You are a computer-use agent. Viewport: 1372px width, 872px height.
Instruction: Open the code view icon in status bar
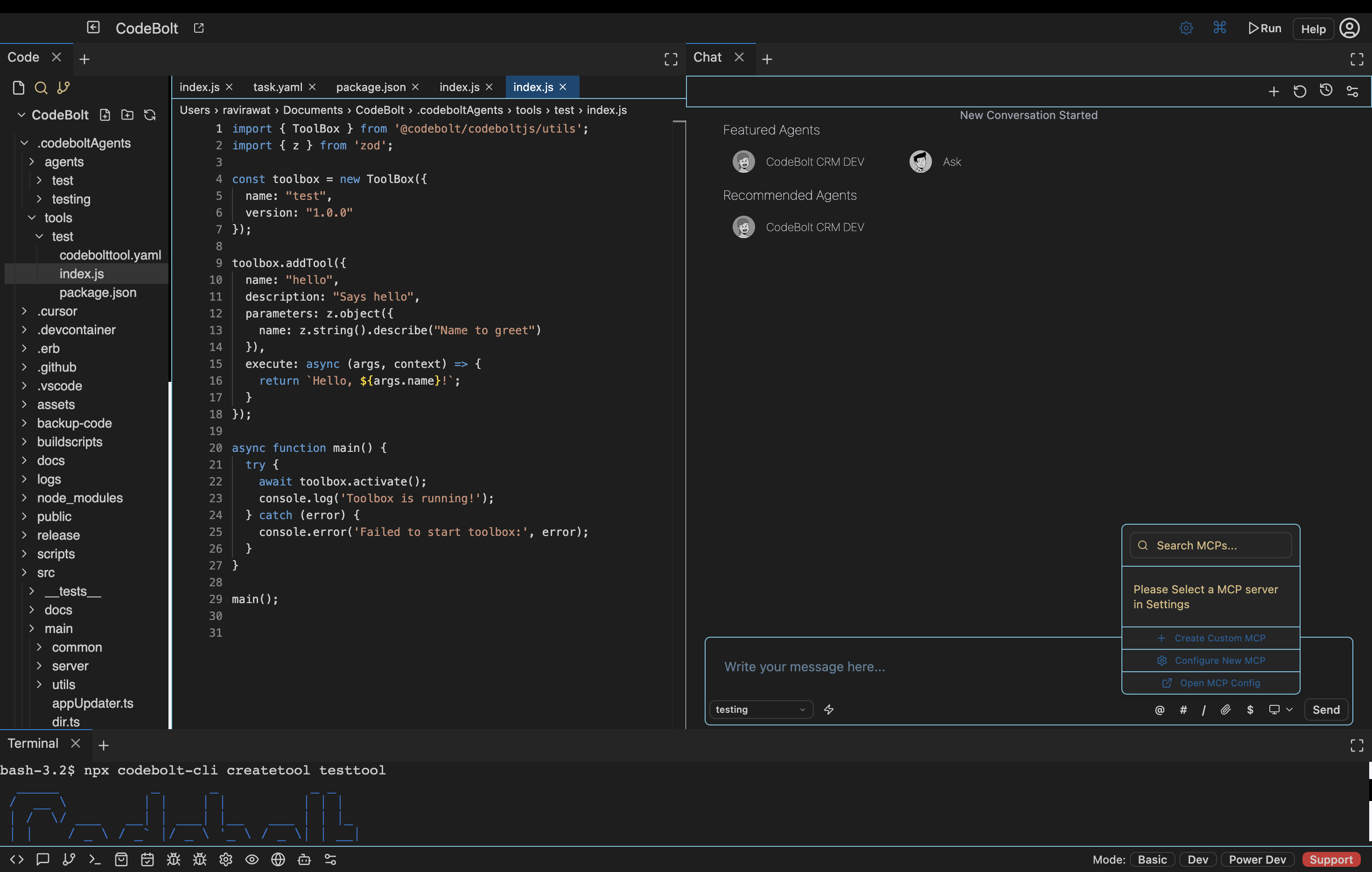16,859
